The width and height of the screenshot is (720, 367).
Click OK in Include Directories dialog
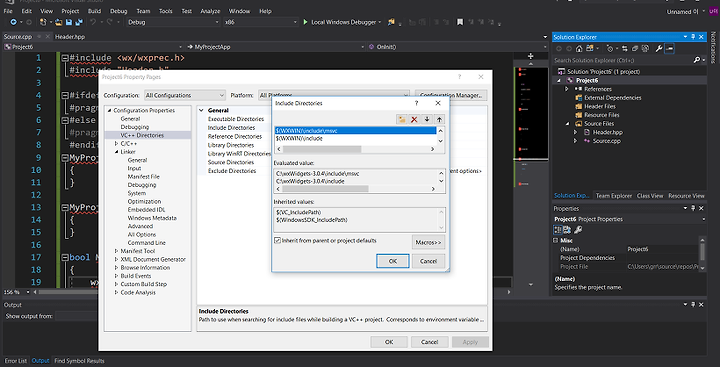pos(393,261)
